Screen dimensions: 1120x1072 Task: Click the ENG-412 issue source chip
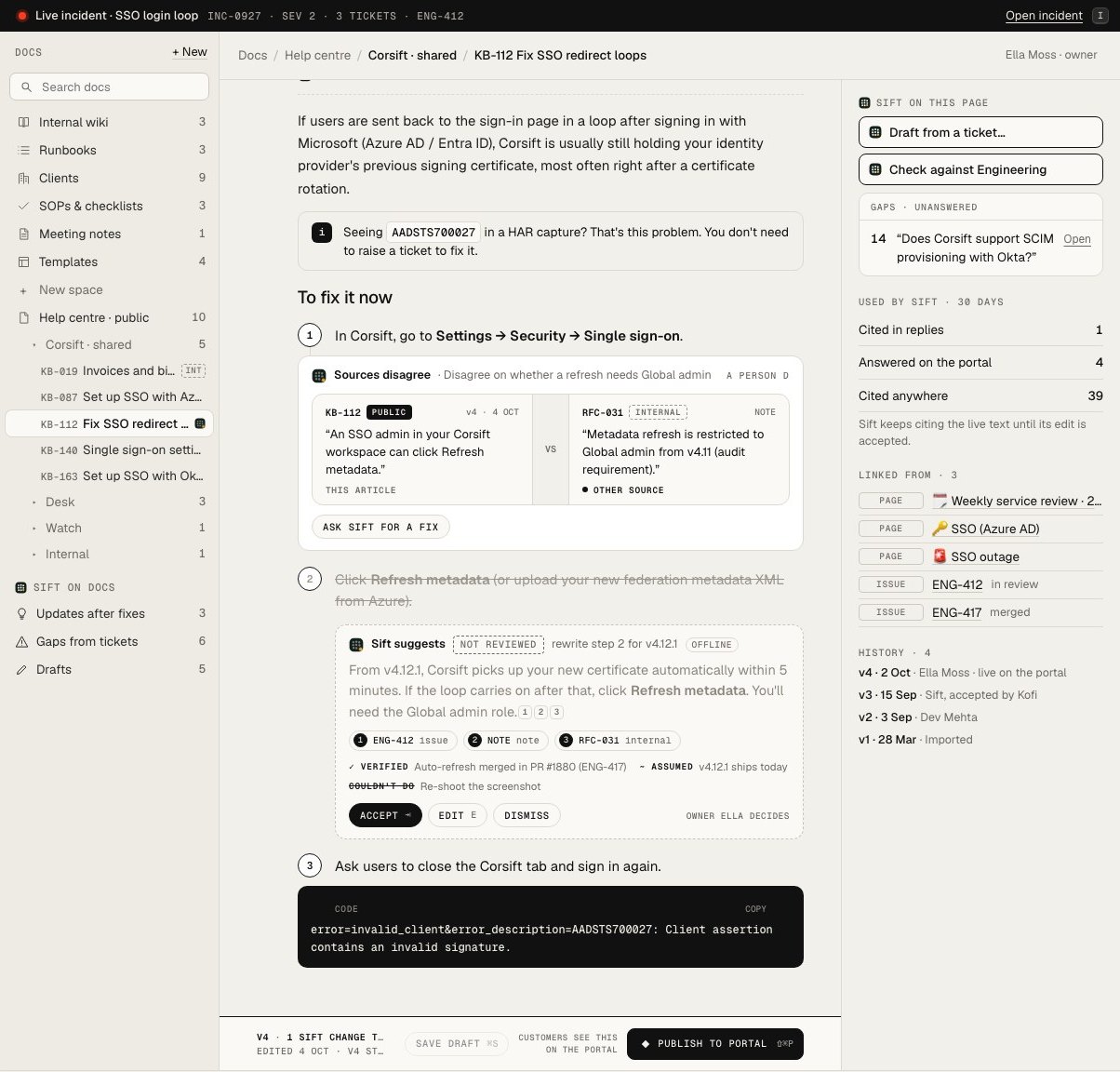[402, 741]
